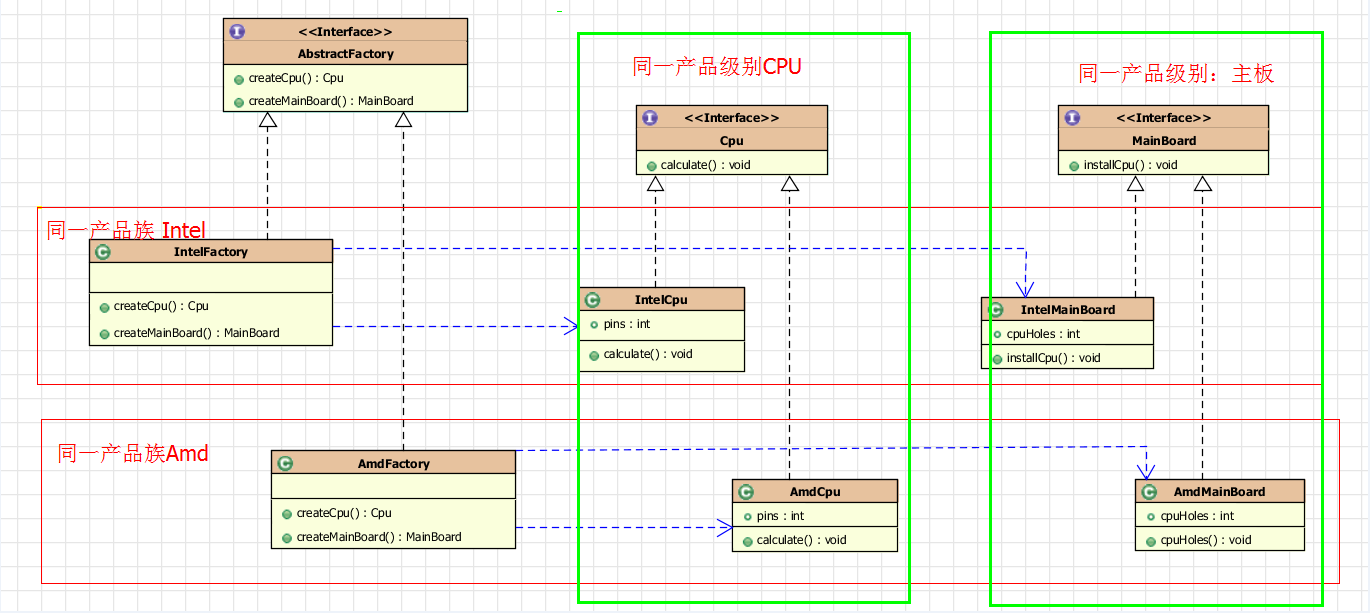
Task: Click the cpuHoles field icon in AmdMainBoard
Action: [x=1151, y=517]
